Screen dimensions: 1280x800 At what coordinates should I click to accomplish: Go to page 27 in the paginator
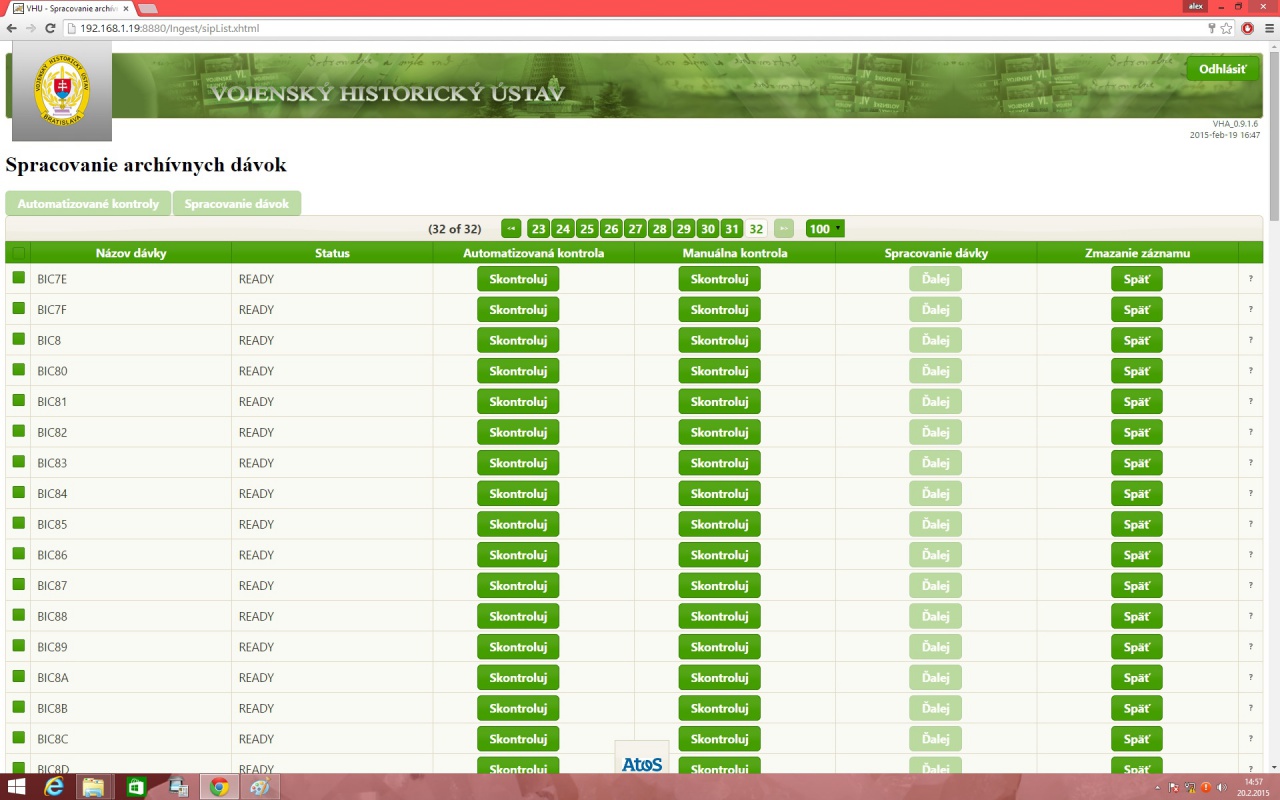(x=635, y=229)
